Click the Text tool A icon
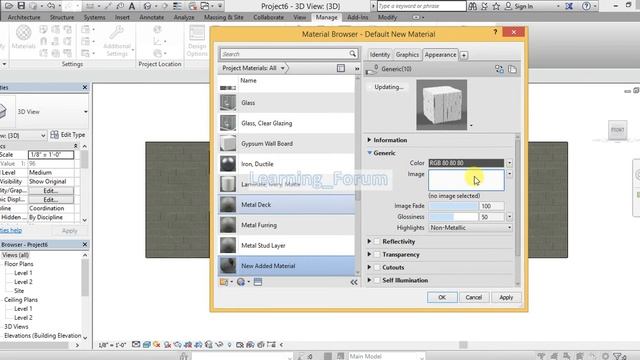Image resolution: width=640 pixels, height=360 pixels. pyautogui.click(x=132, y=6)
